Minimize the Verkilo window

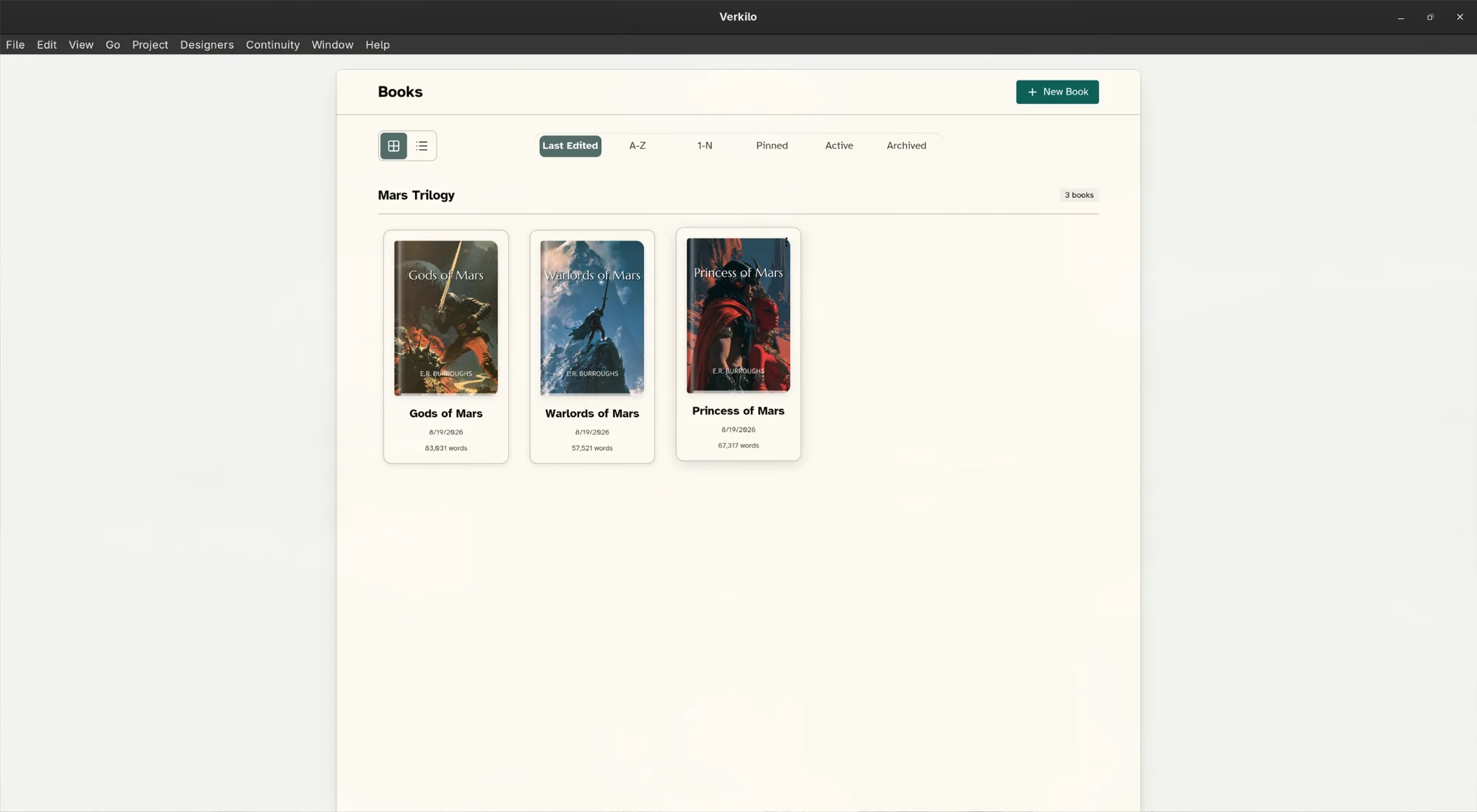(x=1401, y=17)
